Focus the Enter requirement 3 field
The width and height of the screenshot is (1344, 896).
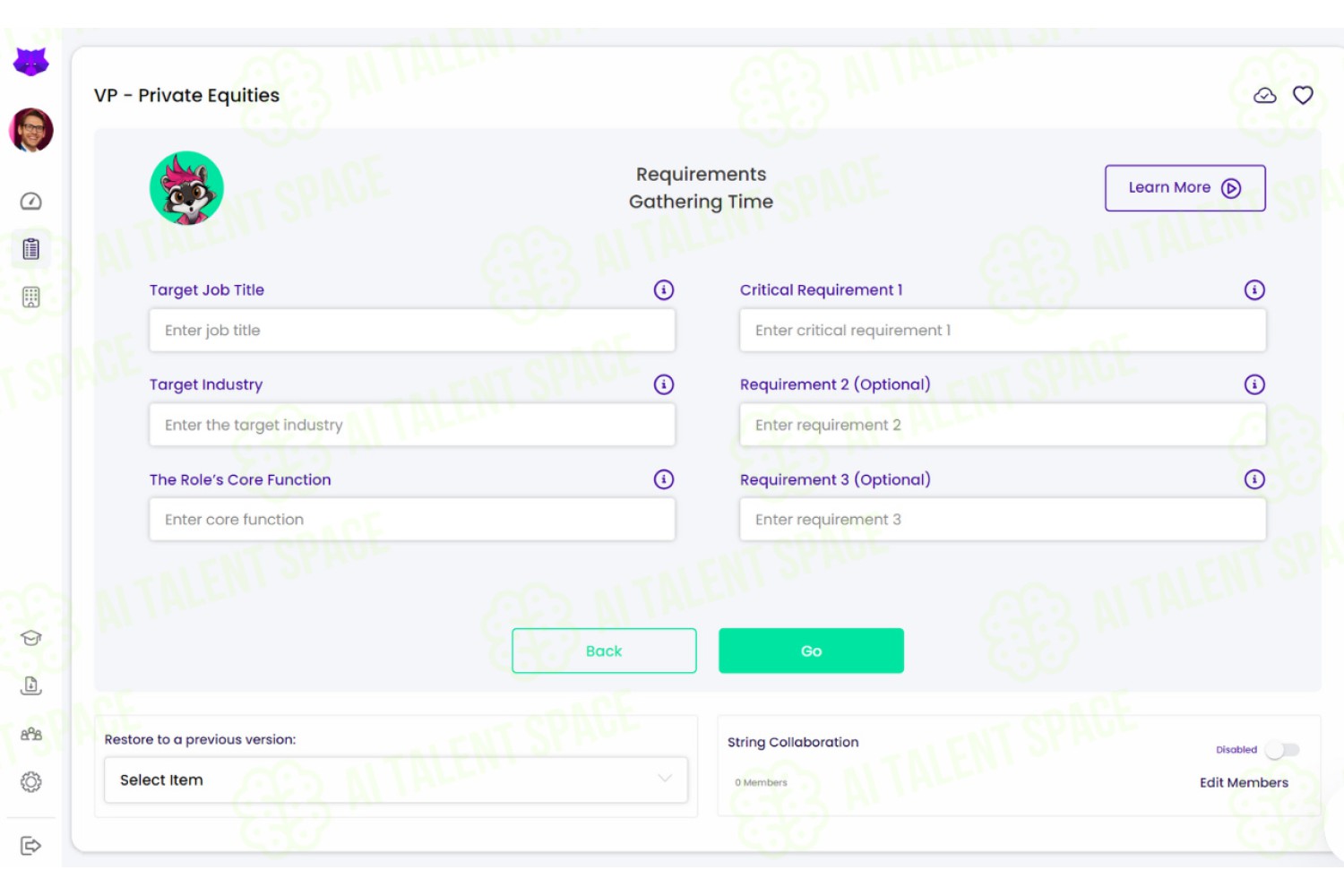tap(1003, 520)
